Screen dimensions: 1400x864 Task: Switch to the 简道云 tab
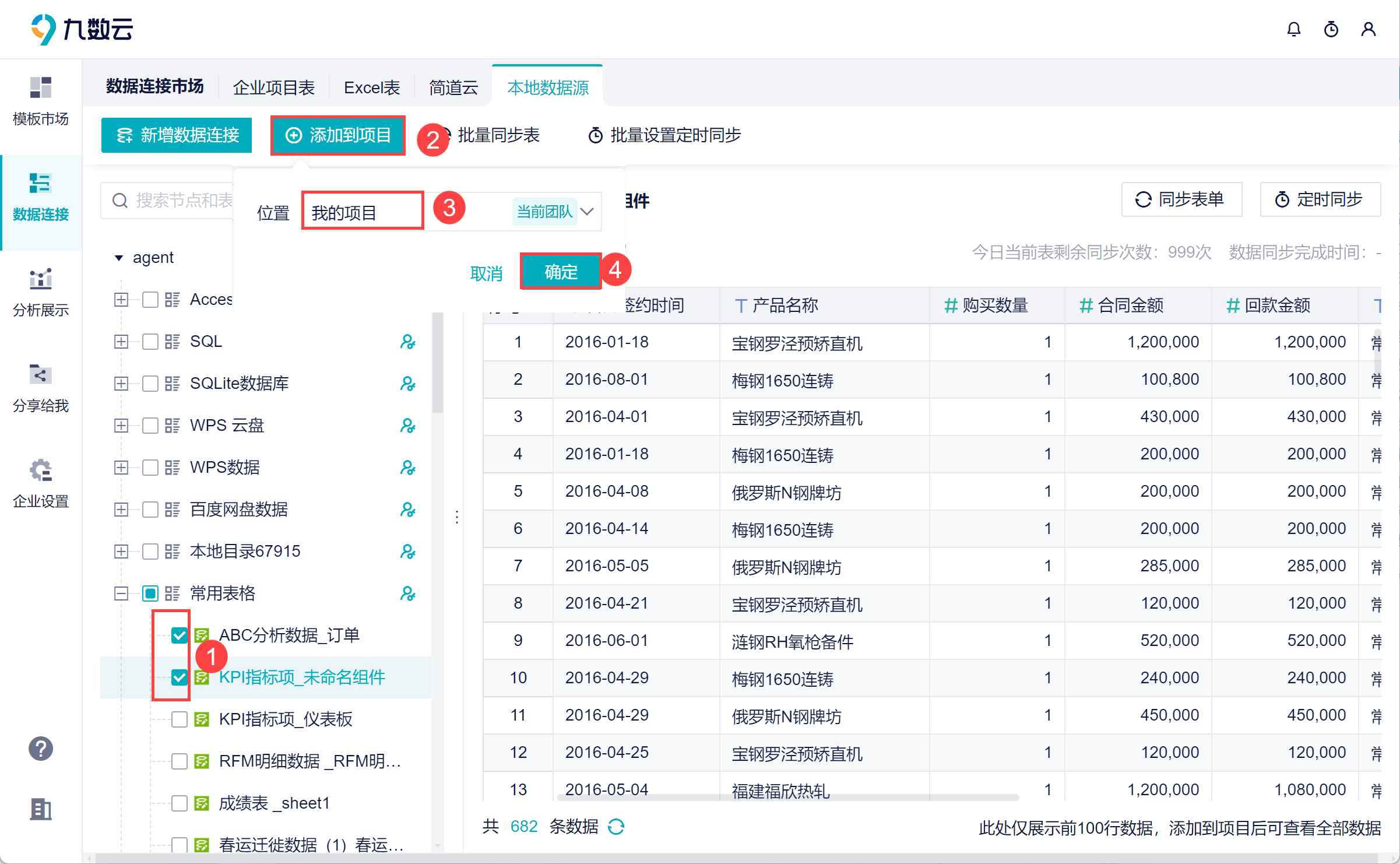(x=453, y=87)
